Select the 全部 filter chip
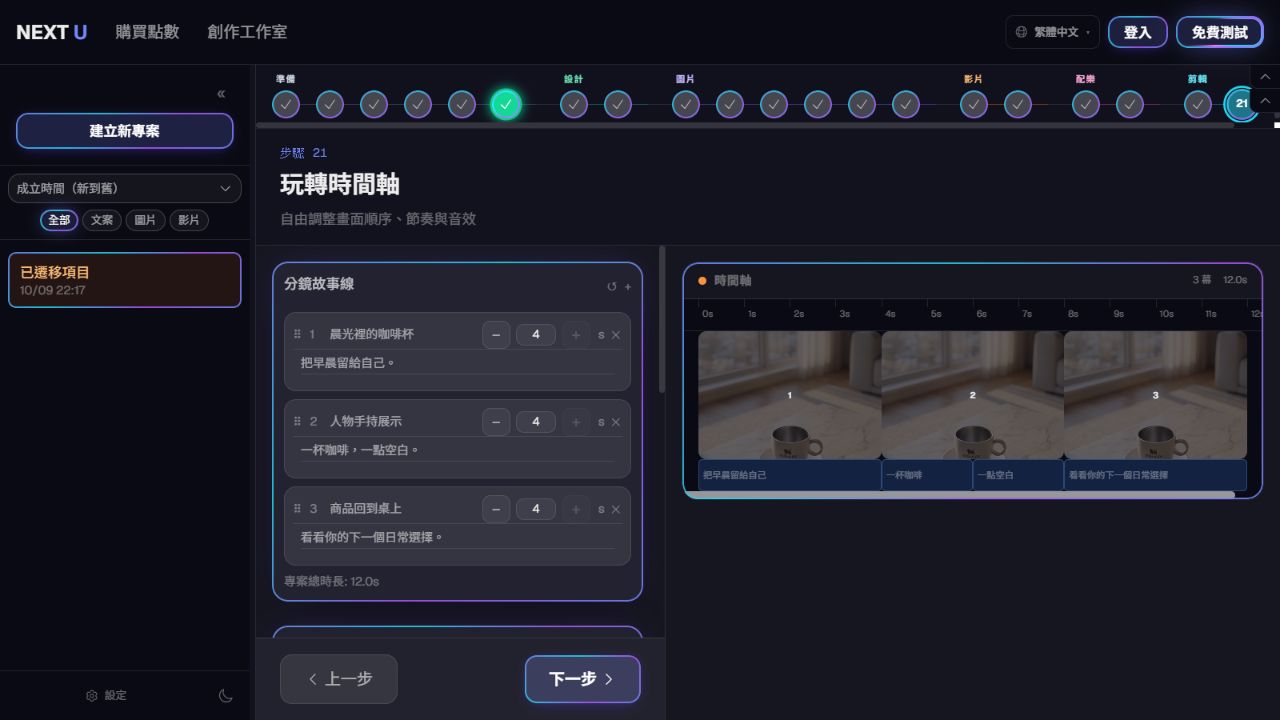Screen dimensions: 1280x720 coord(59,220)
